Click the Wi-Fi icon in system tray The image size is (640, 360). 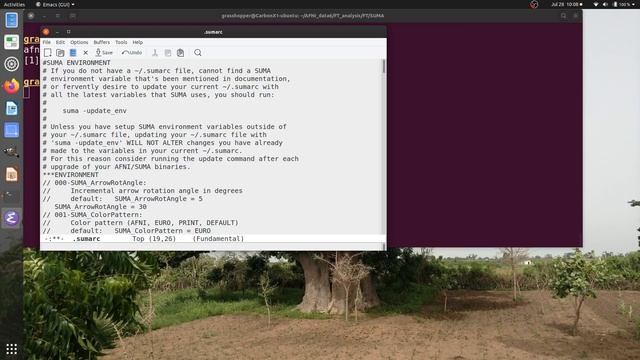coord(596,4)
